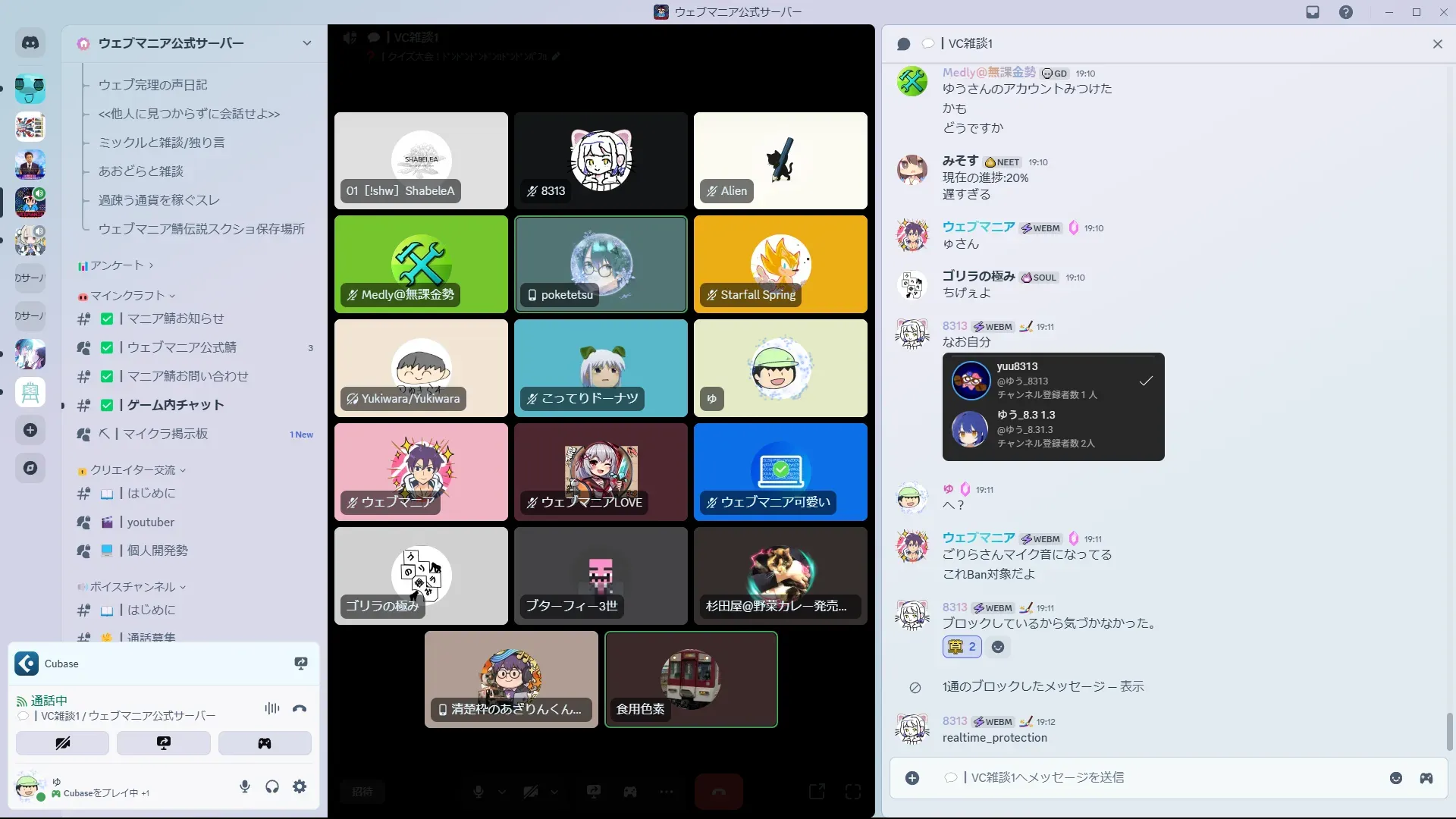This screenshot has height=819, width=1456.
Task: Open noise suppression waveform icon
Action: [271, 708]
